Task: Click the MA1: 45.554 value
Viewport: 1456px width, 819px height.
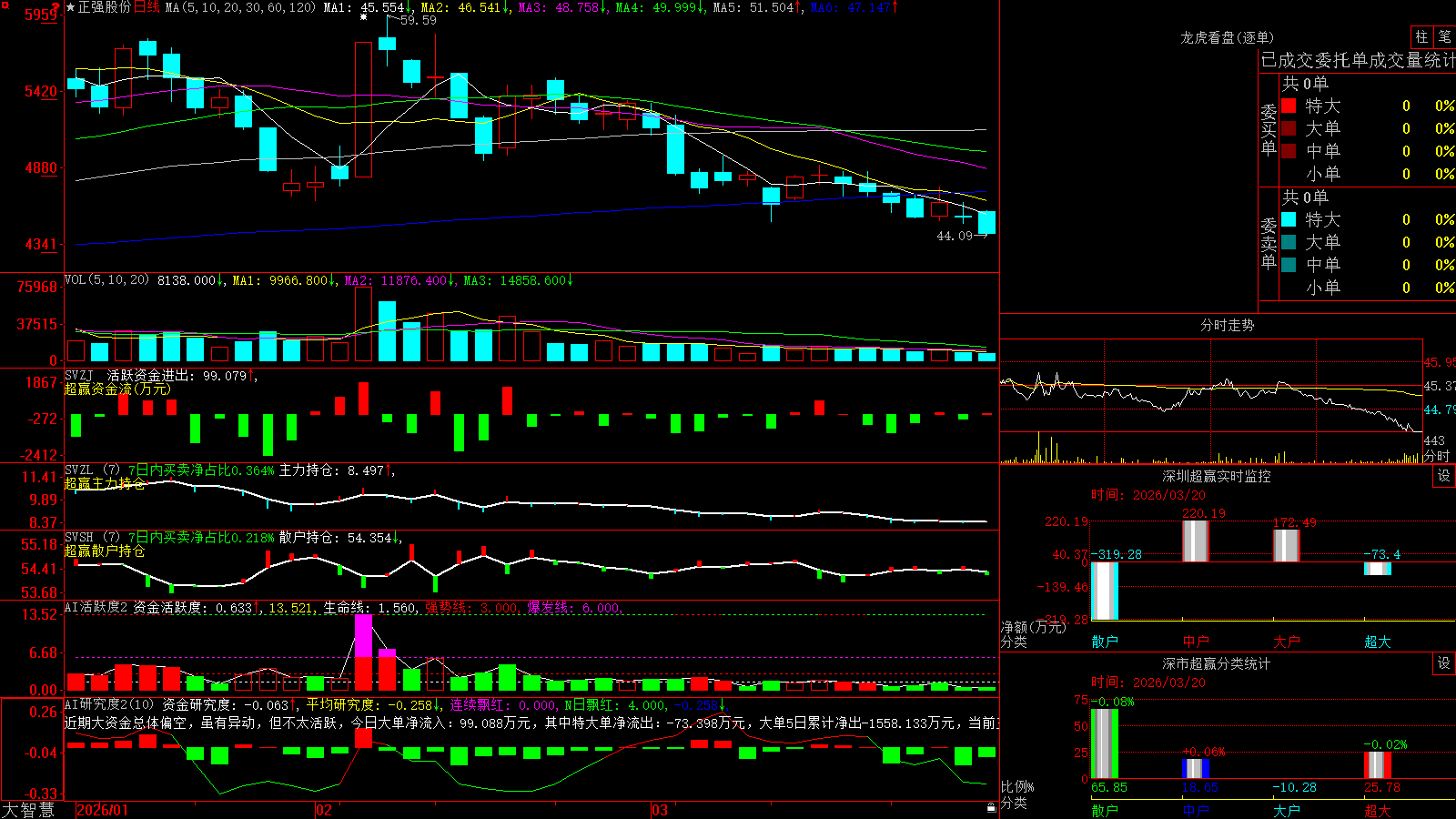Action: (x=369, y=7)
